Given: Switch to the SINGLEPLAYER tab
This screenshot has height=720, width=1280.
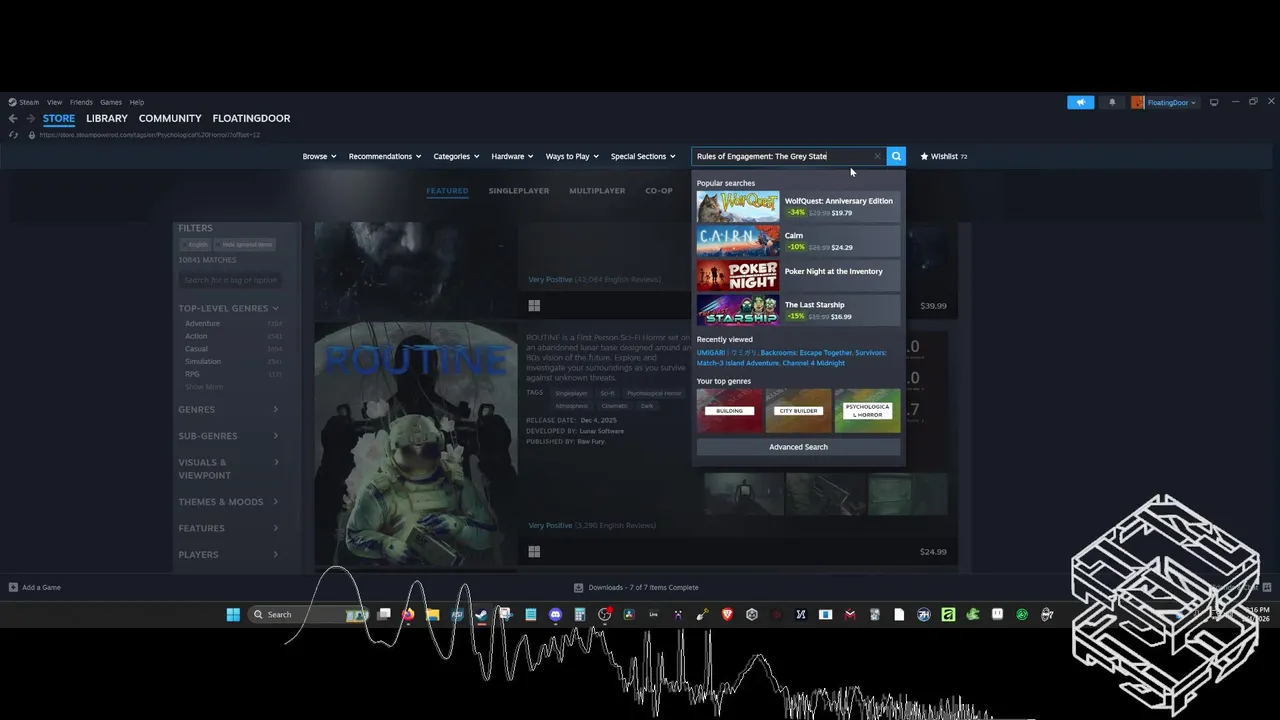Looking at the screenshot, I should (x=519, y=190).
